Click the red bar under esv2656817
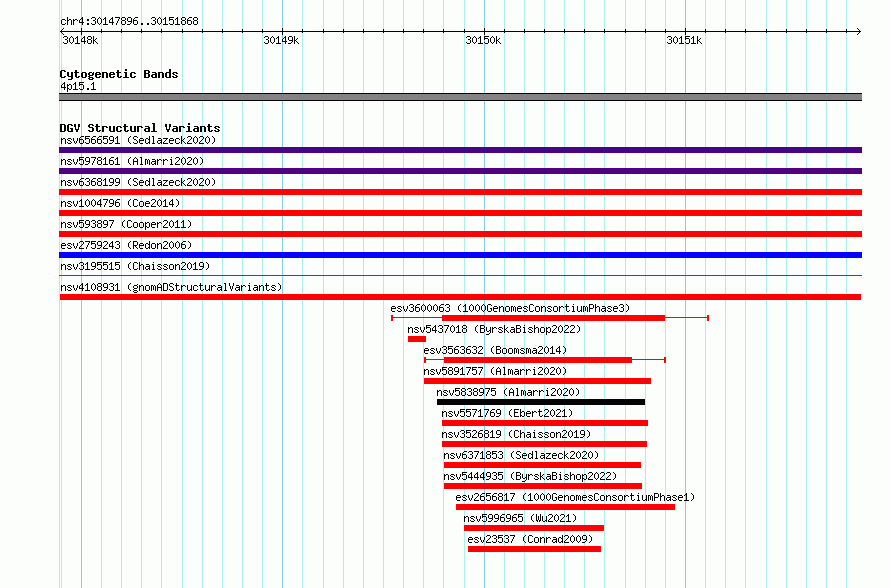The image size is (890, 588). click(565, 507)
